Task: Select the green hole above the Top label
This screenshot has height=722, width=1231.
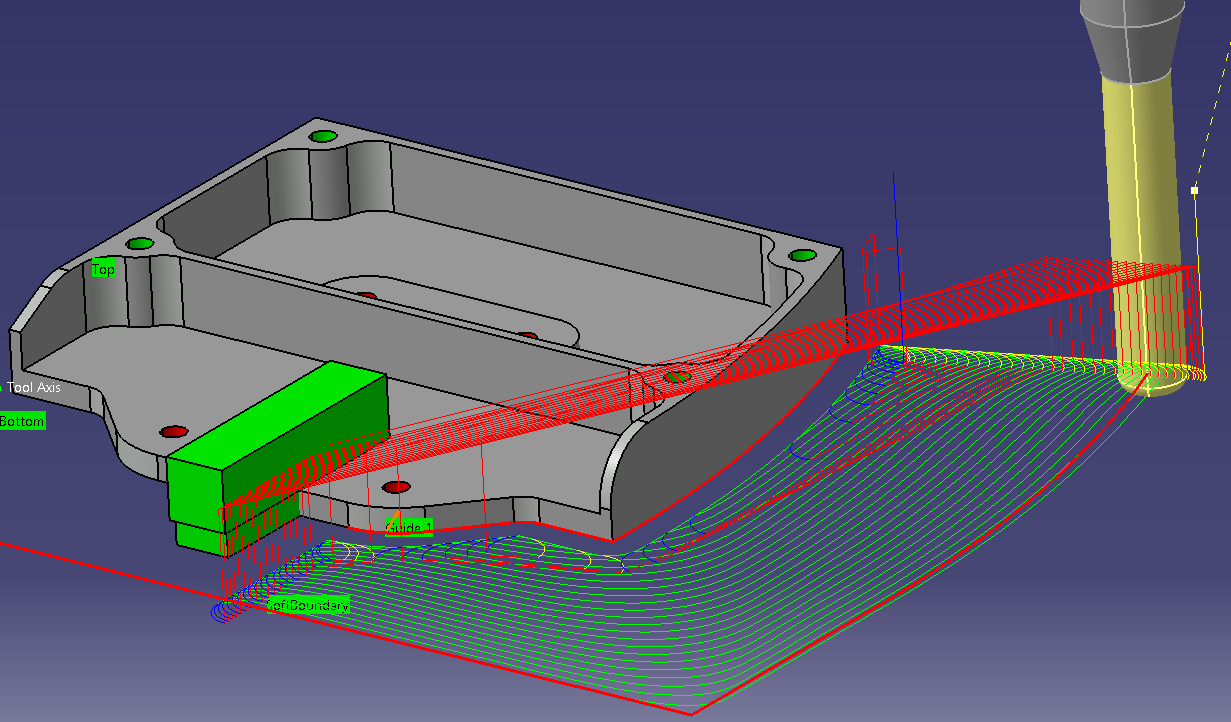Action: (140, 244)
